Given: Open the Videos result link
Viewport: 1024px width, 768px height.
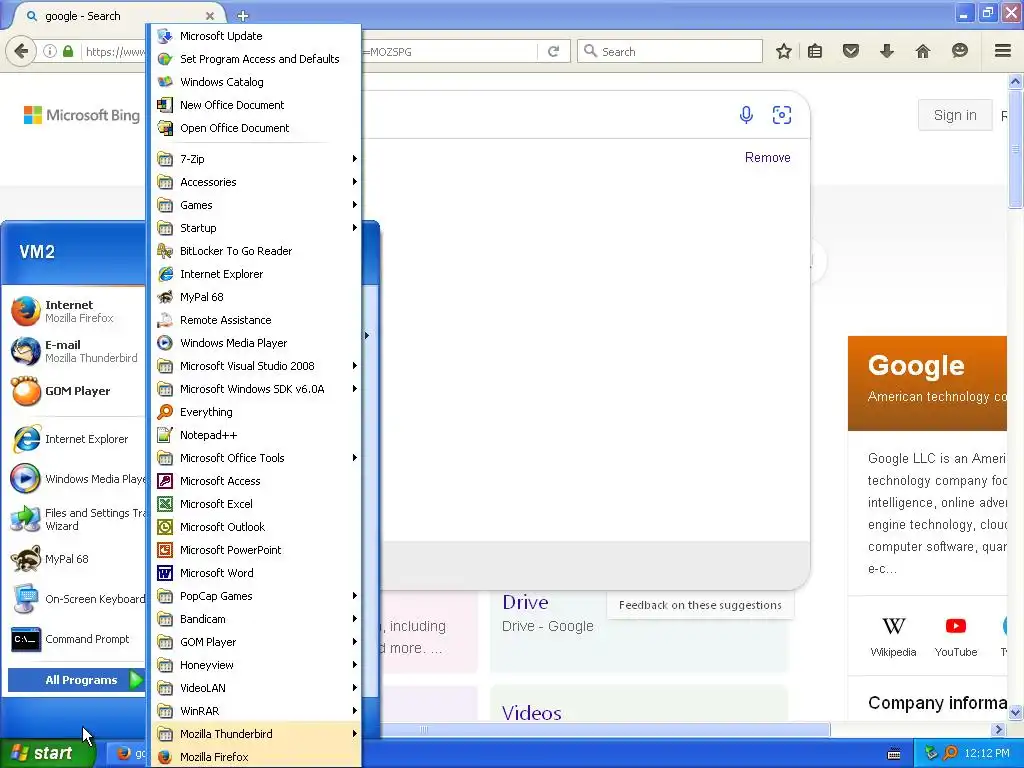Looking at the screenshot, I should (531, 712).
